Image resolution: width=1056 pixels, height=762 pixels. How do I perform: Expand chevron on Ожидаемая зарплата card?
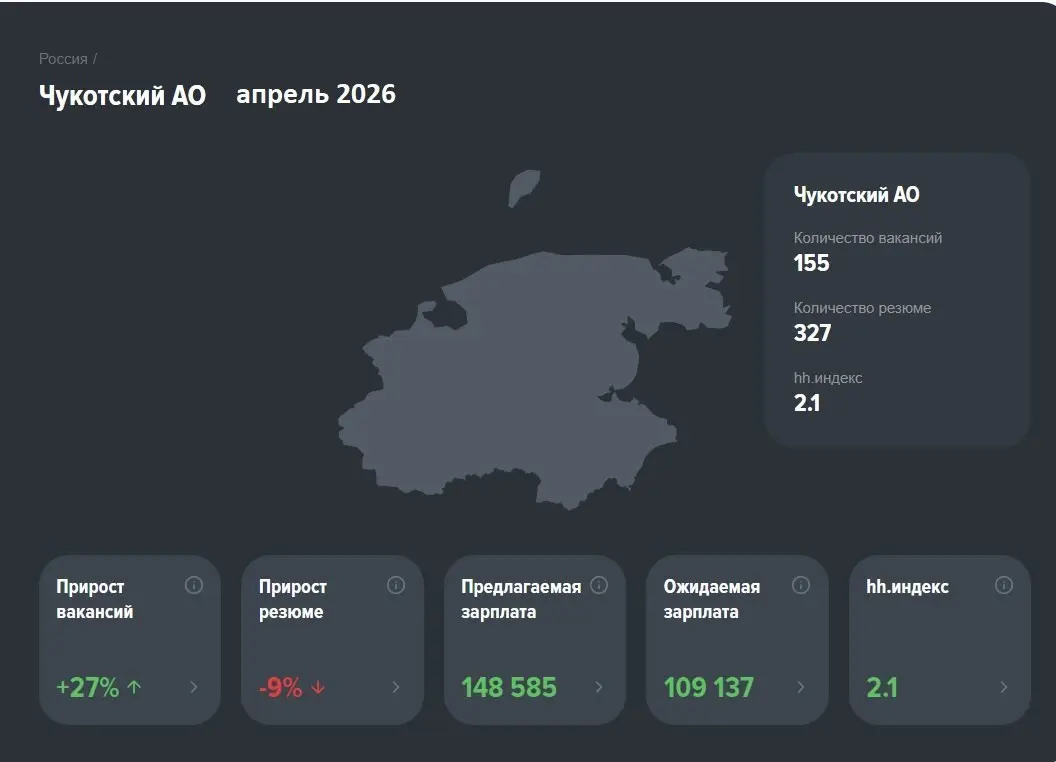point(801,687)
